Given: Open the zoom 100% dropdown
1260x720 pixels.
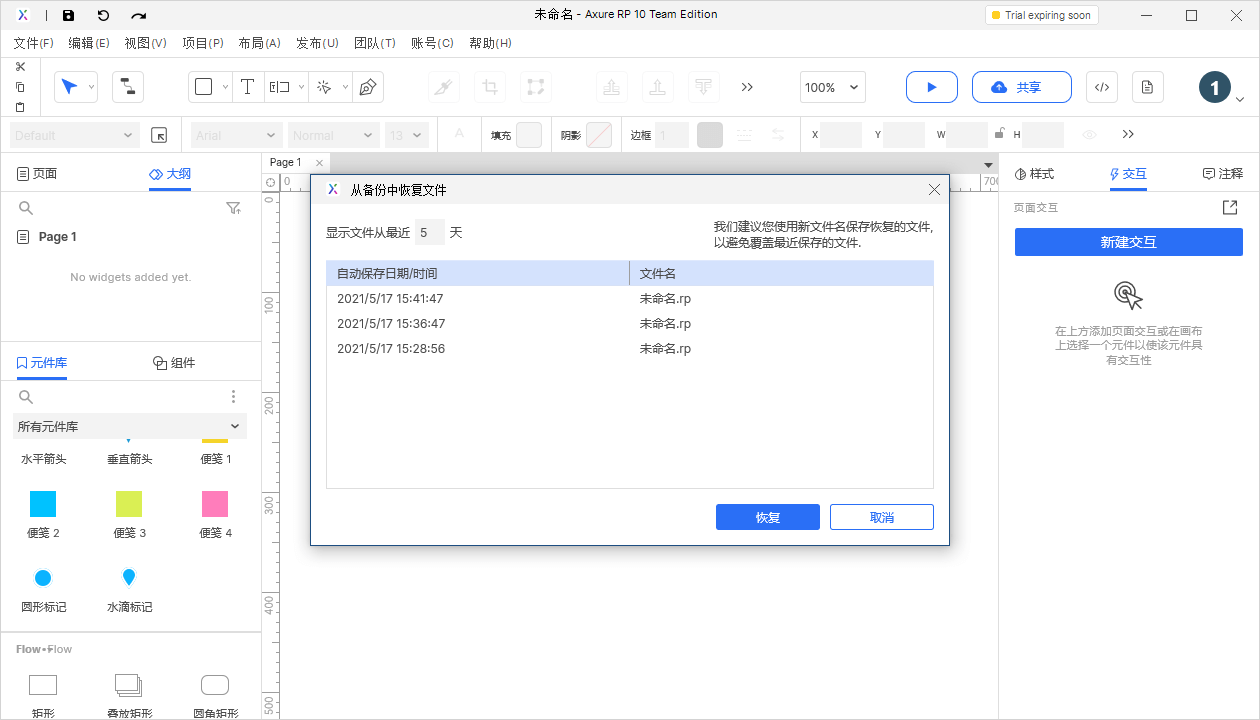Looking at the screenshot, I should click(x=833, y=87).
